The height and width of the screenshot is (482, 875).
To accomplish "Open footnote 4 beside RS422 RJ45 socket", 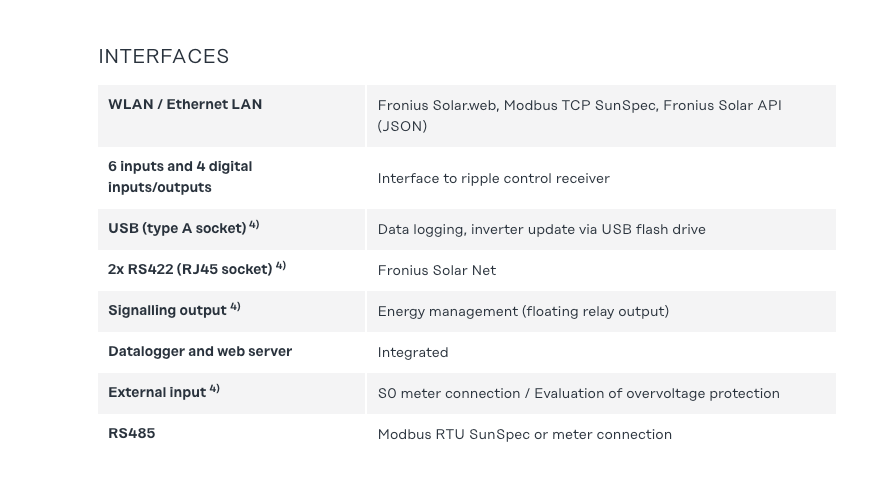I will coord(281,266).
